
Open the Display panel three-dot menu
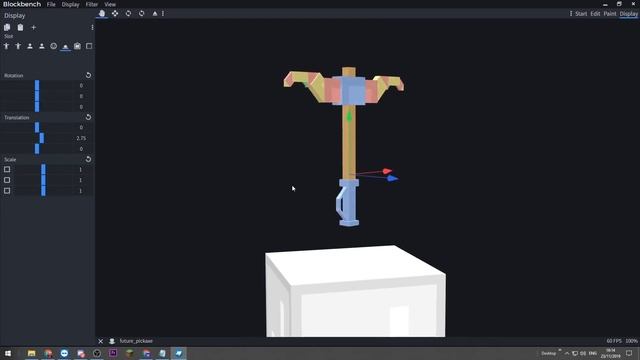point(92,27)
